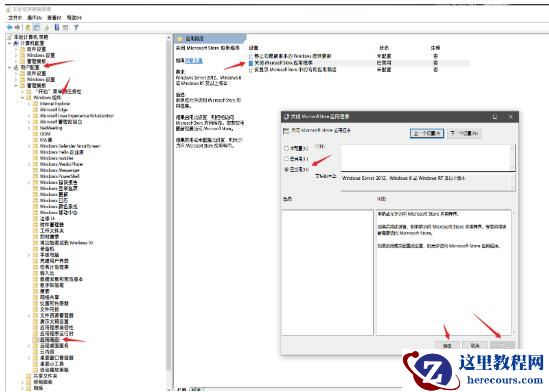Click the Windows PowerShell folder icon
This screenshot has height=392, width=549.
pyautogui.click(x=35, y=176)
